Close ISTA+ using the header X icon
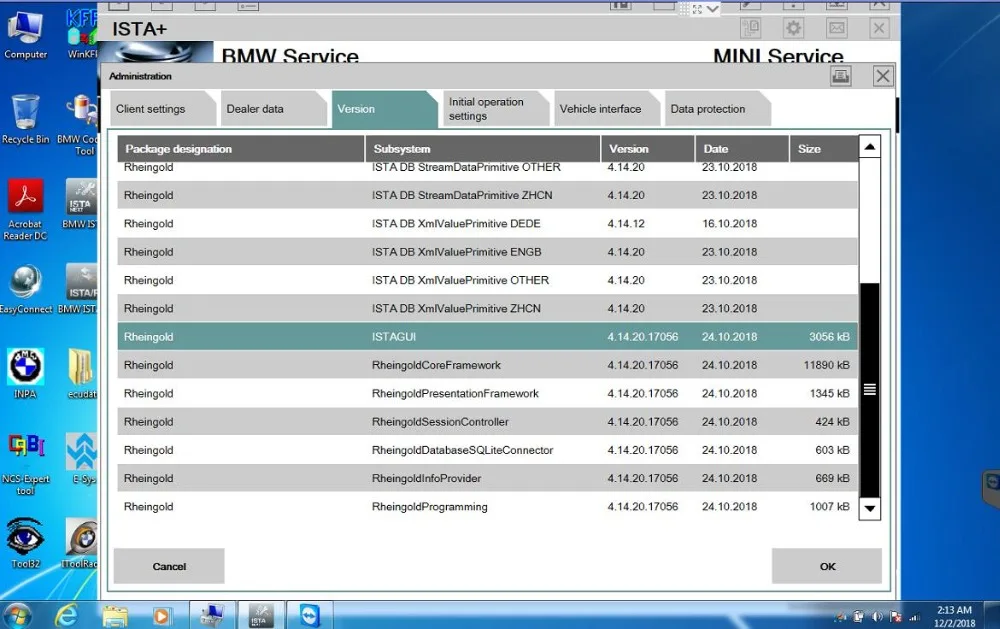This screenshot has width=1000, height=629. pyautogui.click(x=879, y=28)
